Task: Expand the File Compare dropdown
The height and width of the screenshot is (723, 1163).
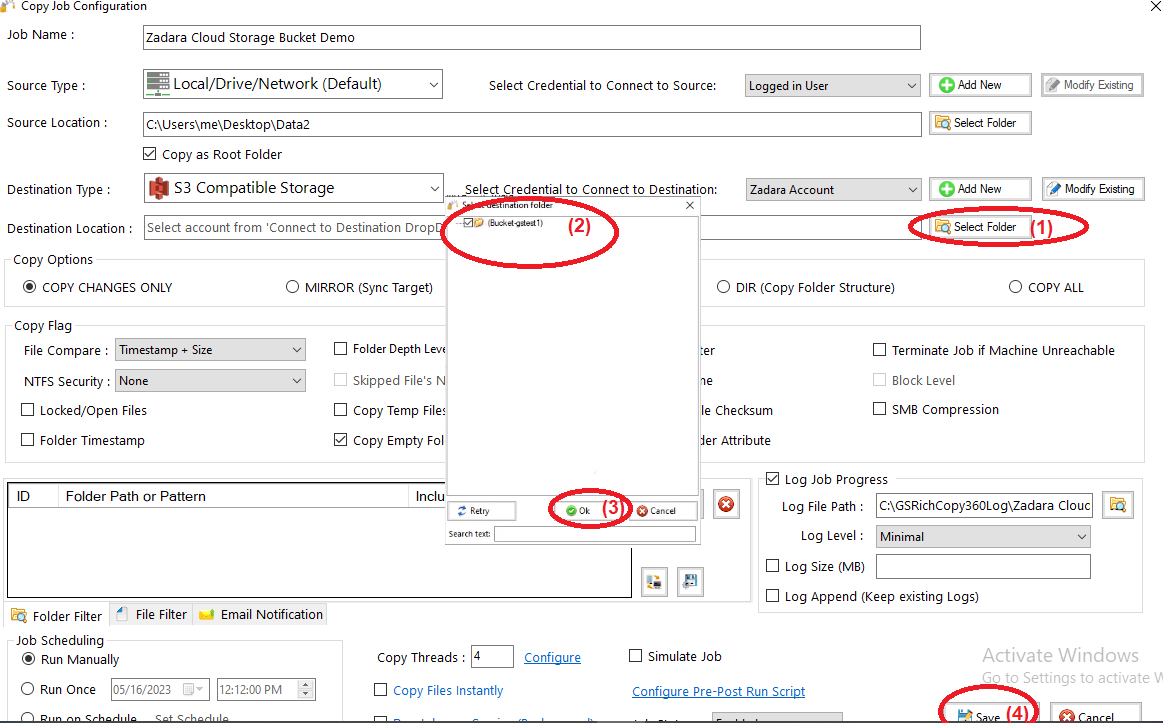Action: (210, 350)
